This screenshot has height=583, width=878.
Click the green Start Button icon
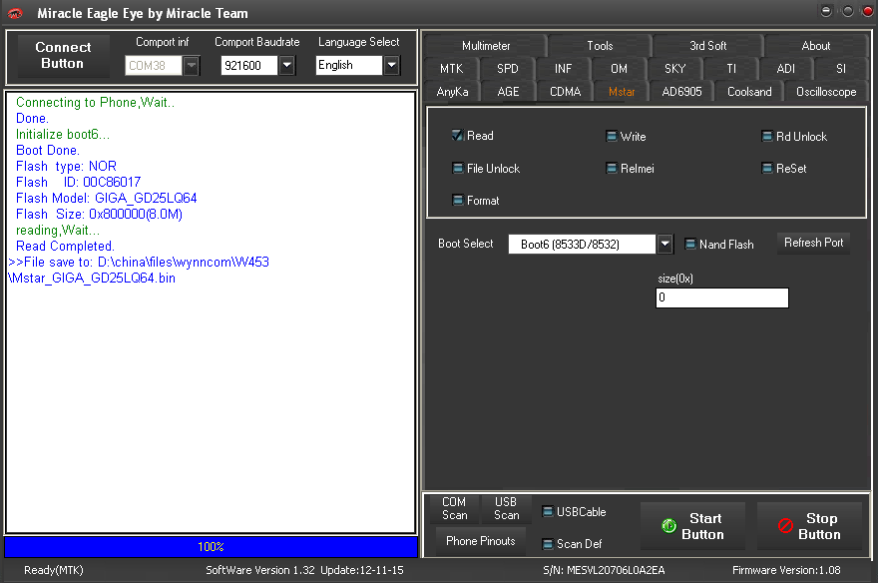[669, 526]
